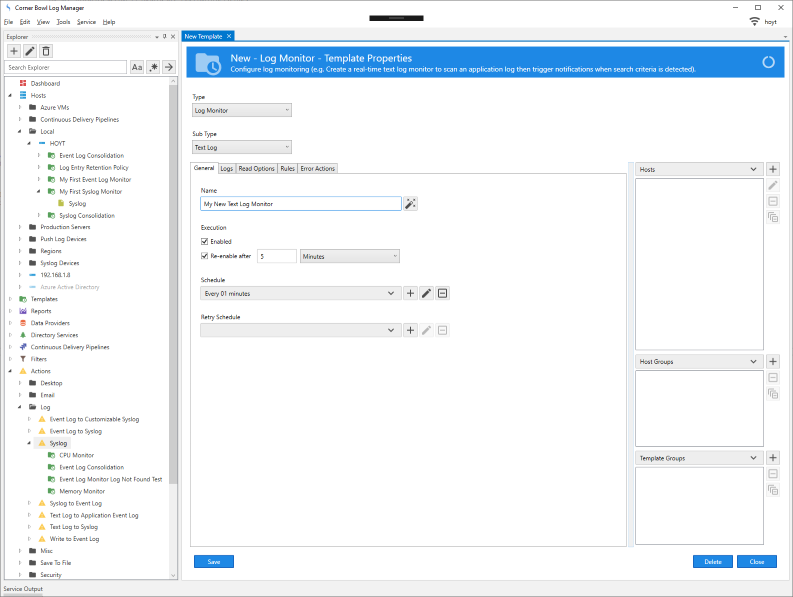Click the magic wand name generator icon
The width and height of the screenshot is (793, 597).
(410, 204)
